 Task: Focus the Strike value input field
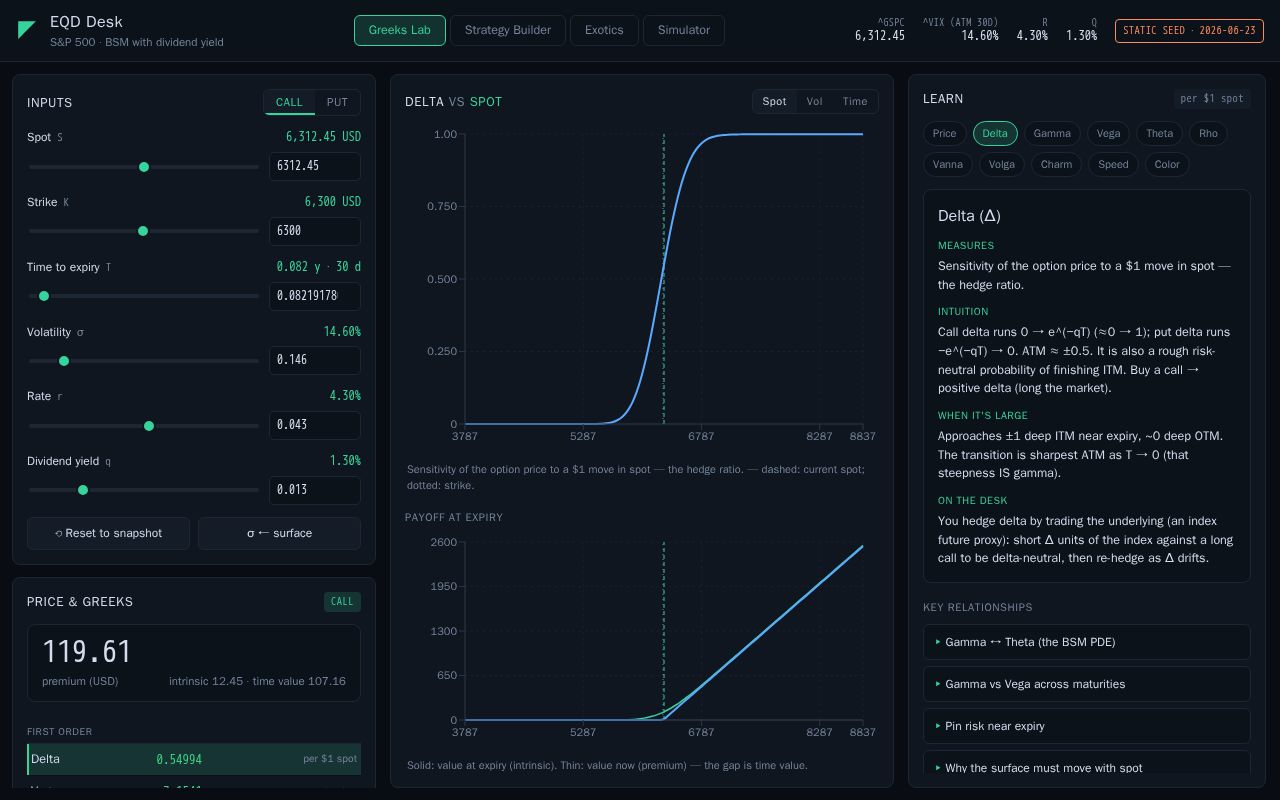pos(315,230)
